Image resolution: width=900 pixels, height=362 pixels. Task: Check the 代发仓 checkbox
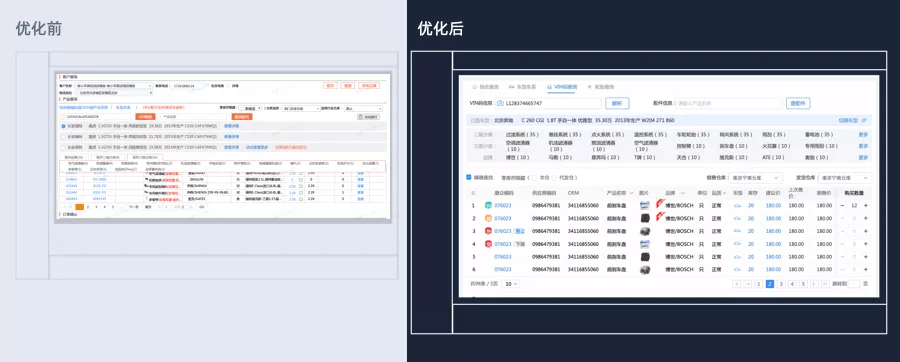[x=553, y=178]
